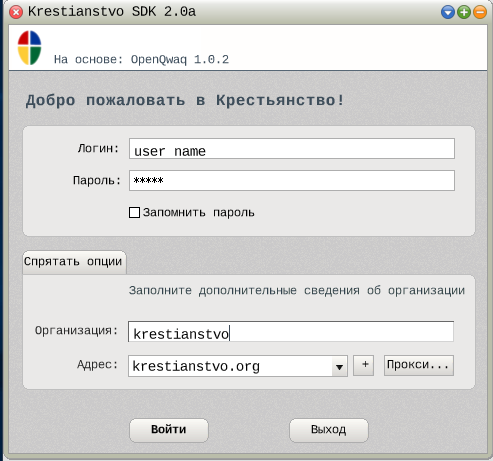Click the Адрес: field label
This screenshot has height=461, width=493.
[x=97, y=365]
